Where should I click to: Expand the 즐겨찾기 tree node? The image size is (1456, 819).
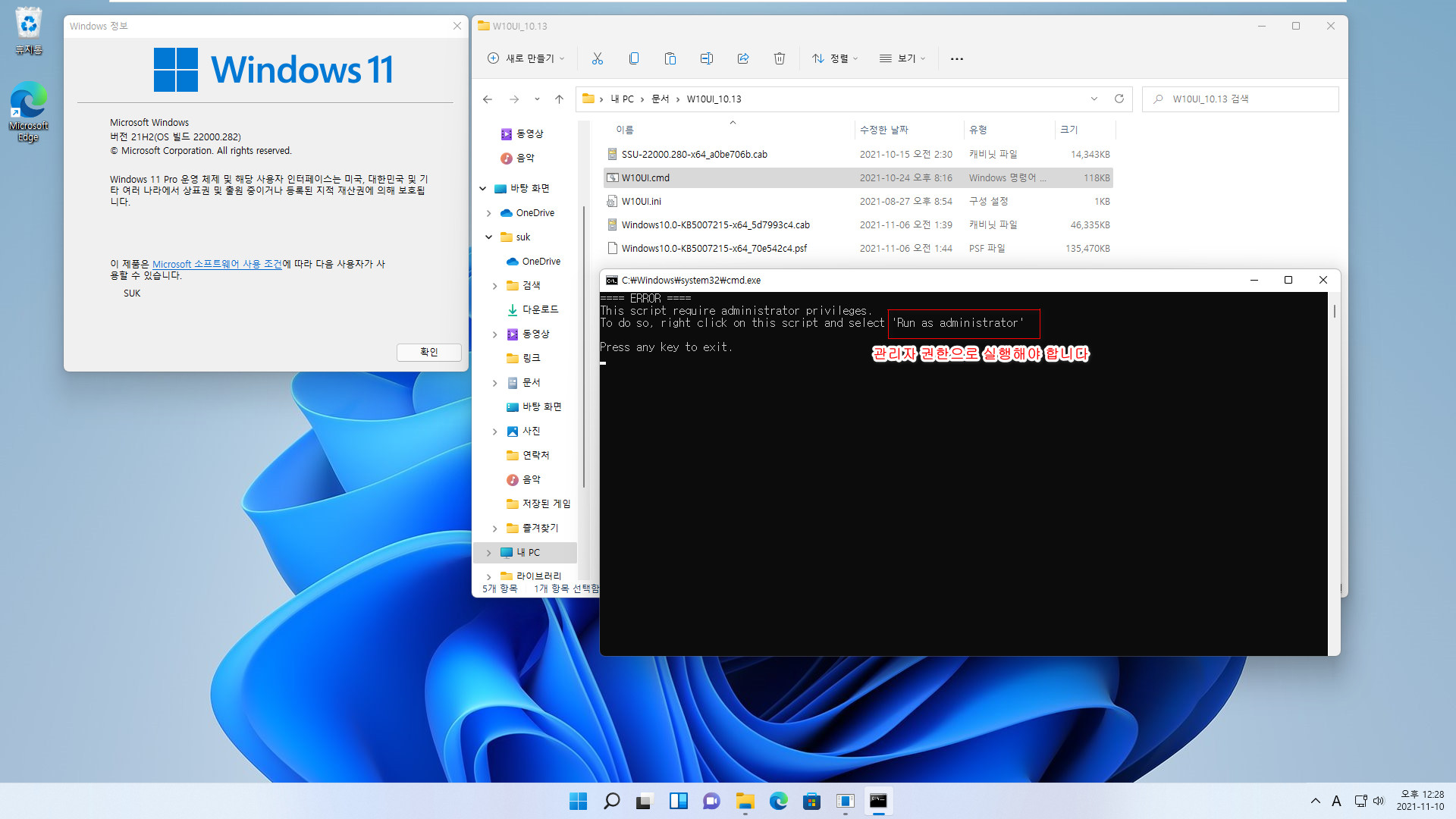pyautogui.click(x=495, y=529)
